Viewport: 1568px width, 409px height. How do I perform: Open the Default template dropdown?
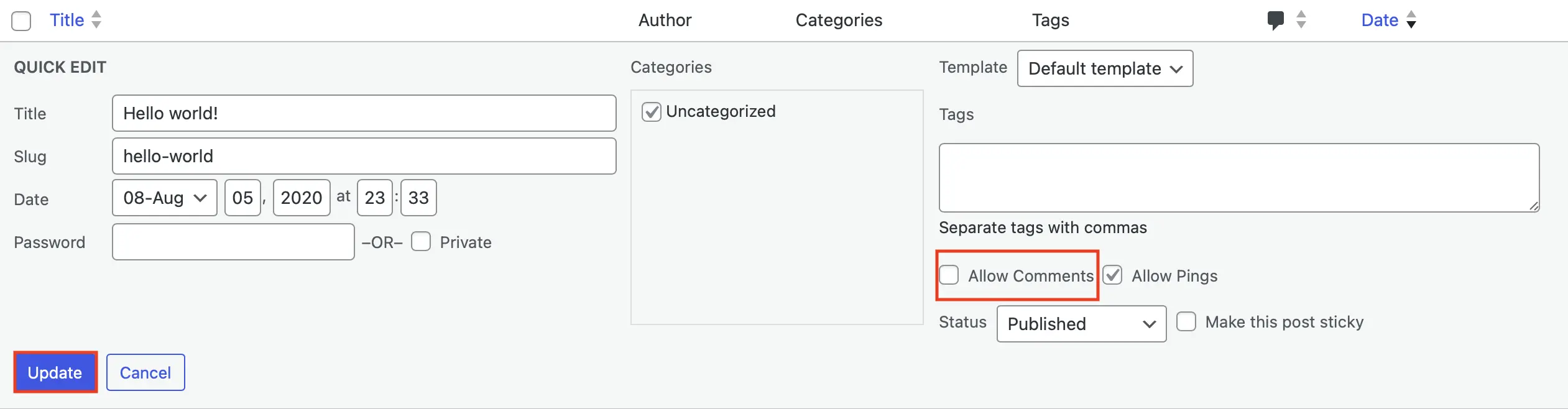coord(1104,68)
